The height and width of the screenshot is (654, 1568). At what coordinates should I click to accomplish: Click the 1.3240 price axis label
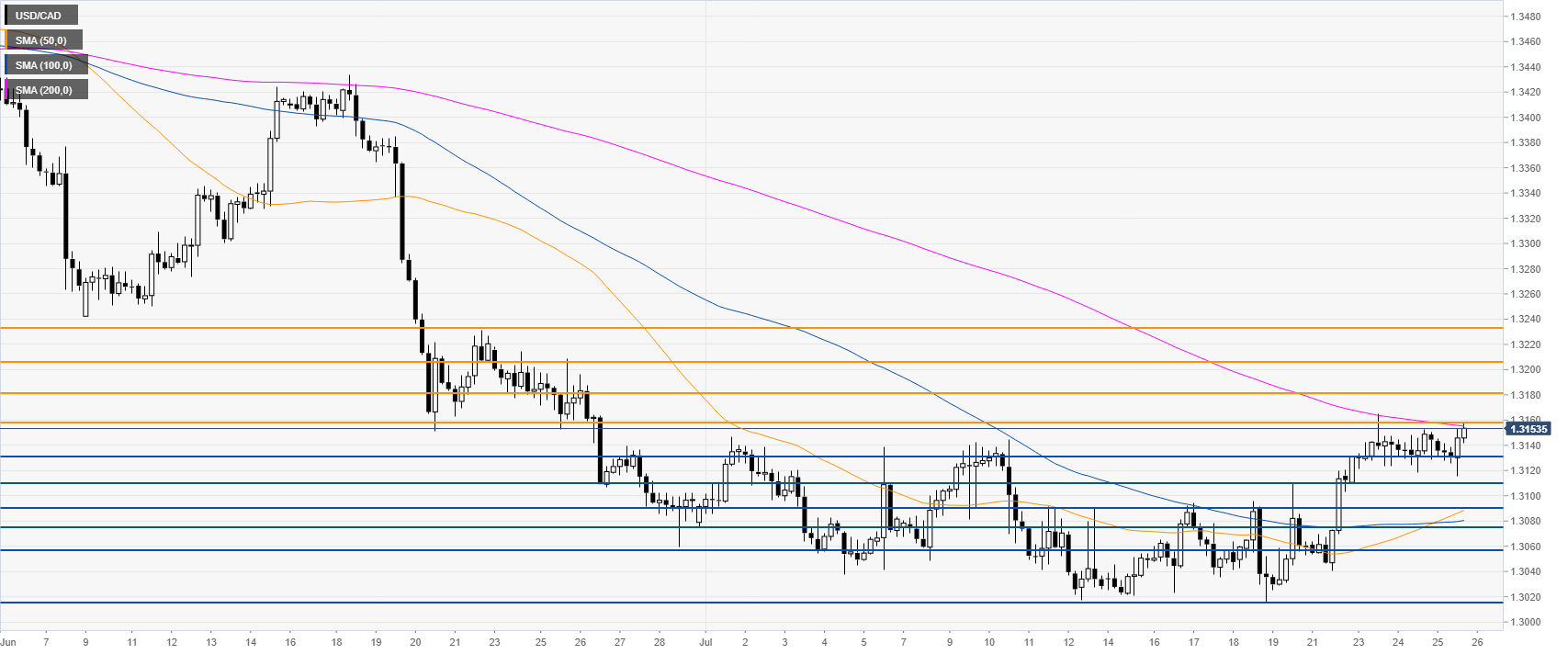tap(1526, 320)
